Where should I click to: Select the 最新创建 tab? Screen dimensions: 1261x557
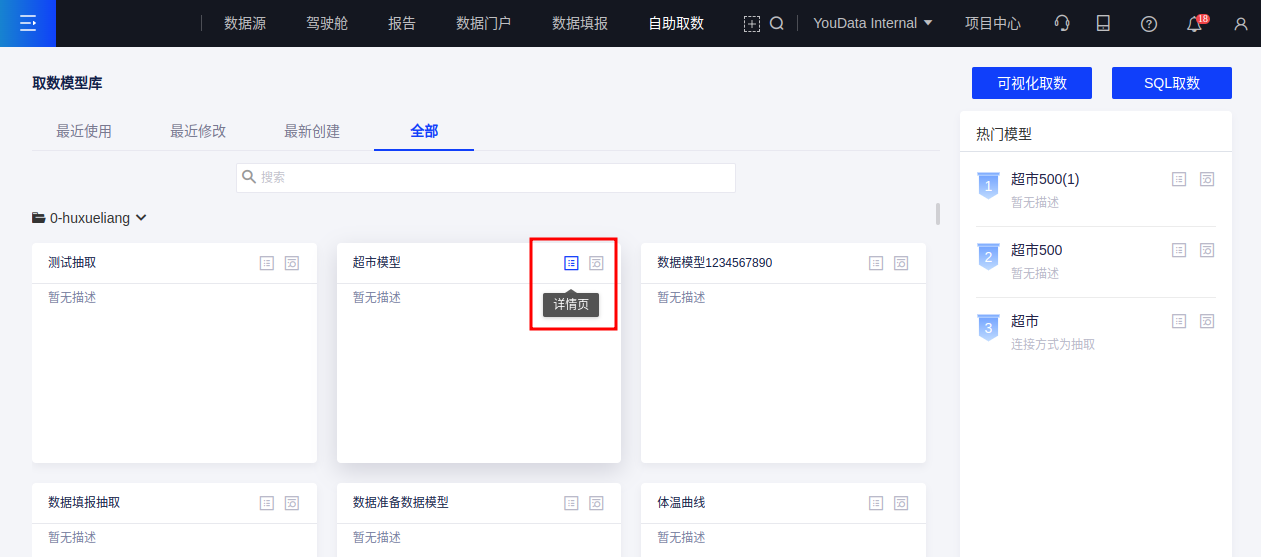pyautogui.click(x=312, y=131)
